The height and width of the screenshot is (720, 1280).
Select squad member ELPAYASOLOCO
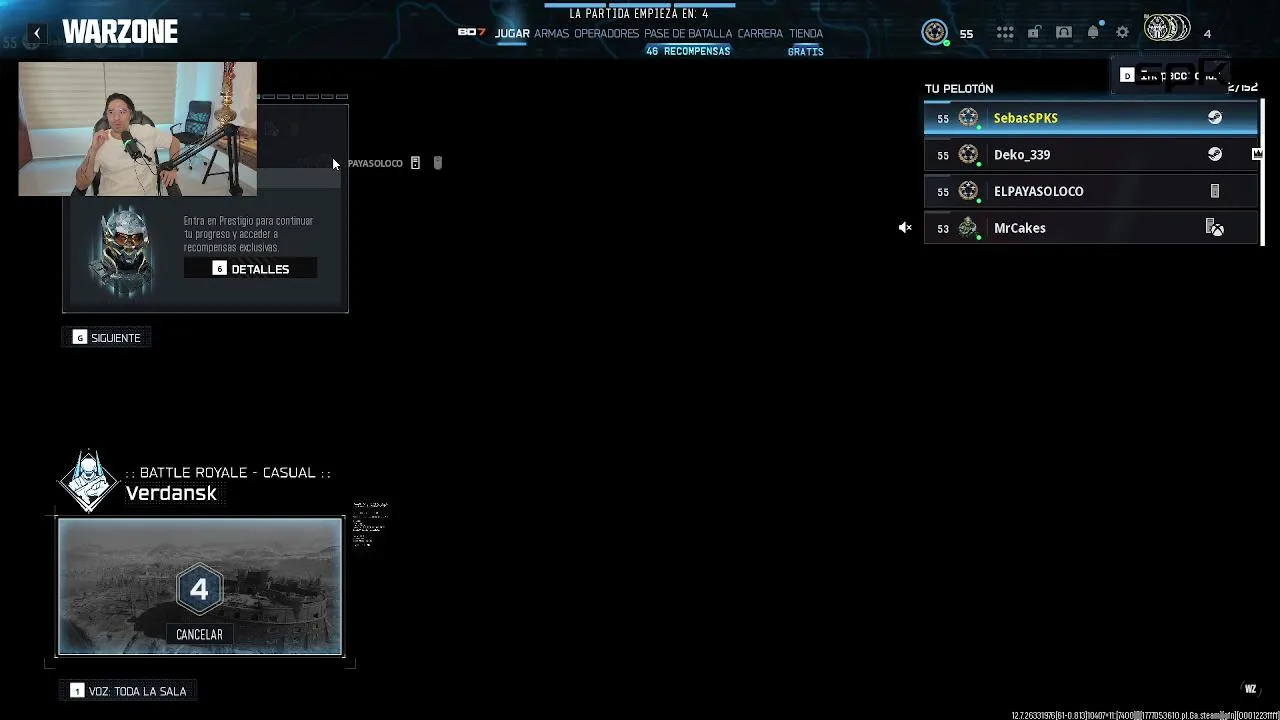[x=1090, y=191]
